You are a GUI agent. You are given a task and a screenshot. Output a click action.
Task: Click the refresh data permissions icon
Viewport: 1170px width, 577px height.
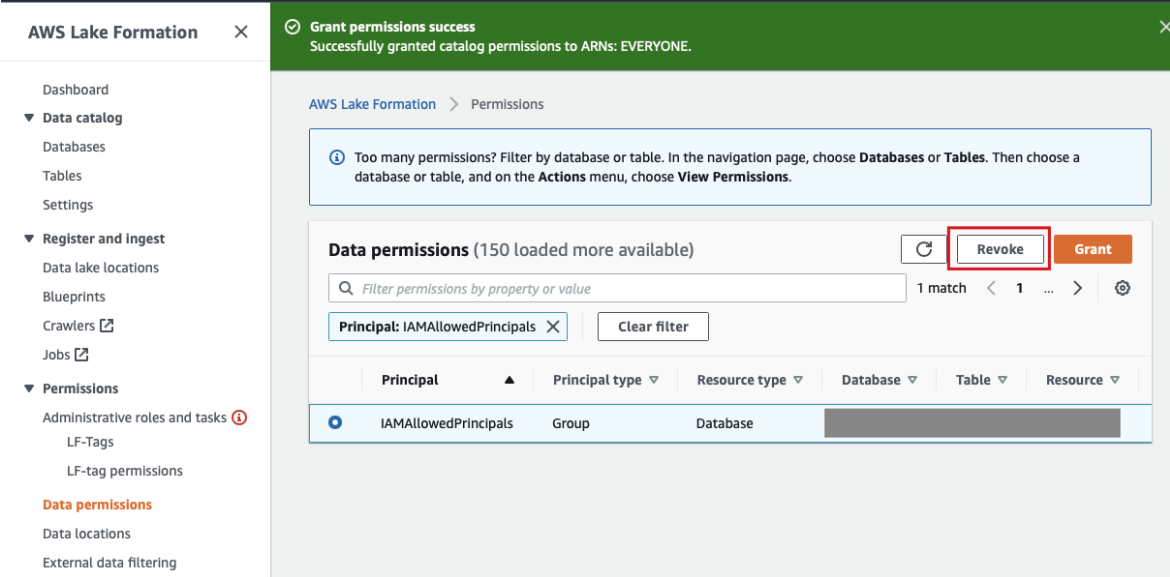point(924,249)
